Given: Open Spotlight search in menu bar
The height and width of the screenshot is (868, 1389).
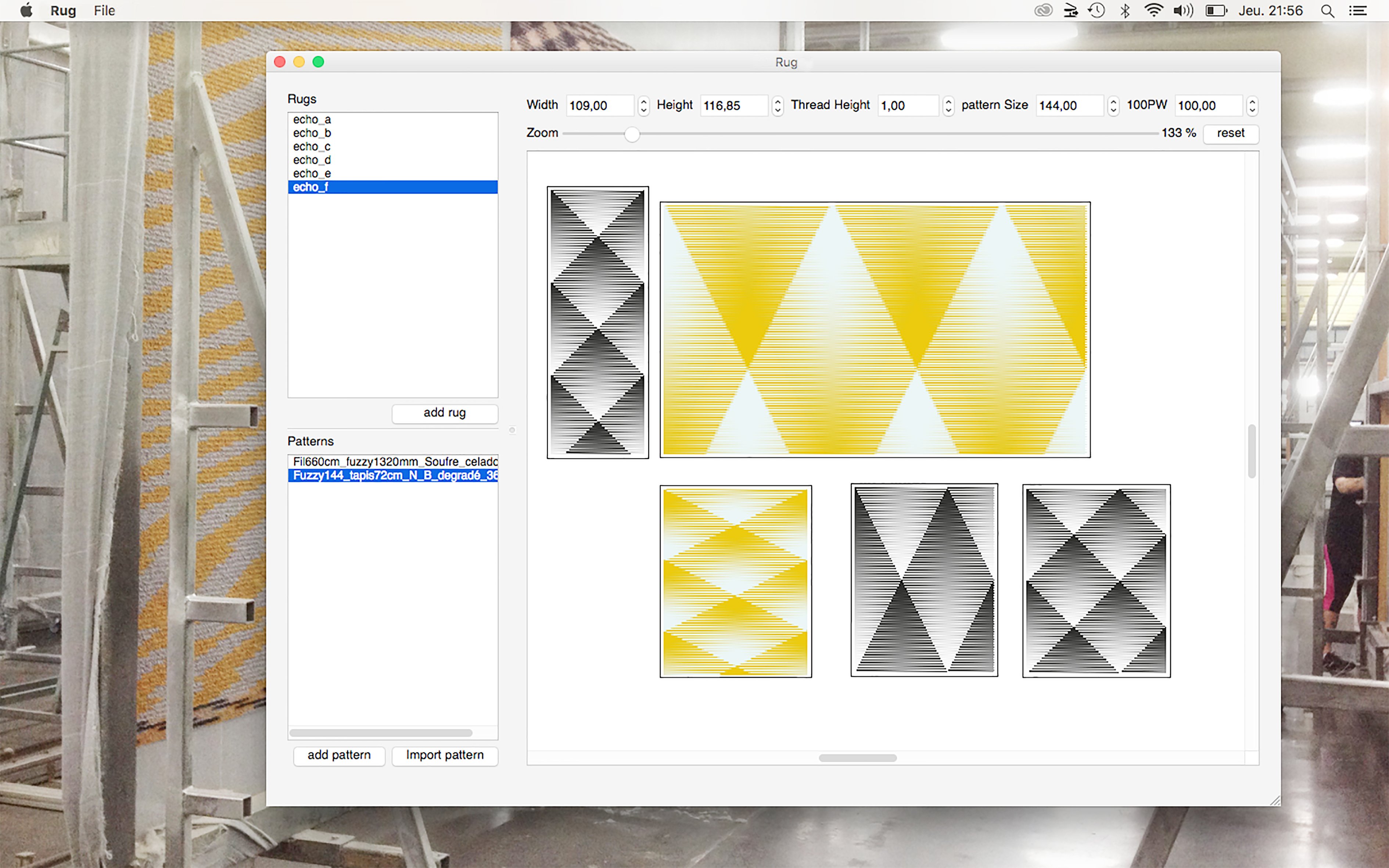Looking at the screenshot, I should (1327, 11).
